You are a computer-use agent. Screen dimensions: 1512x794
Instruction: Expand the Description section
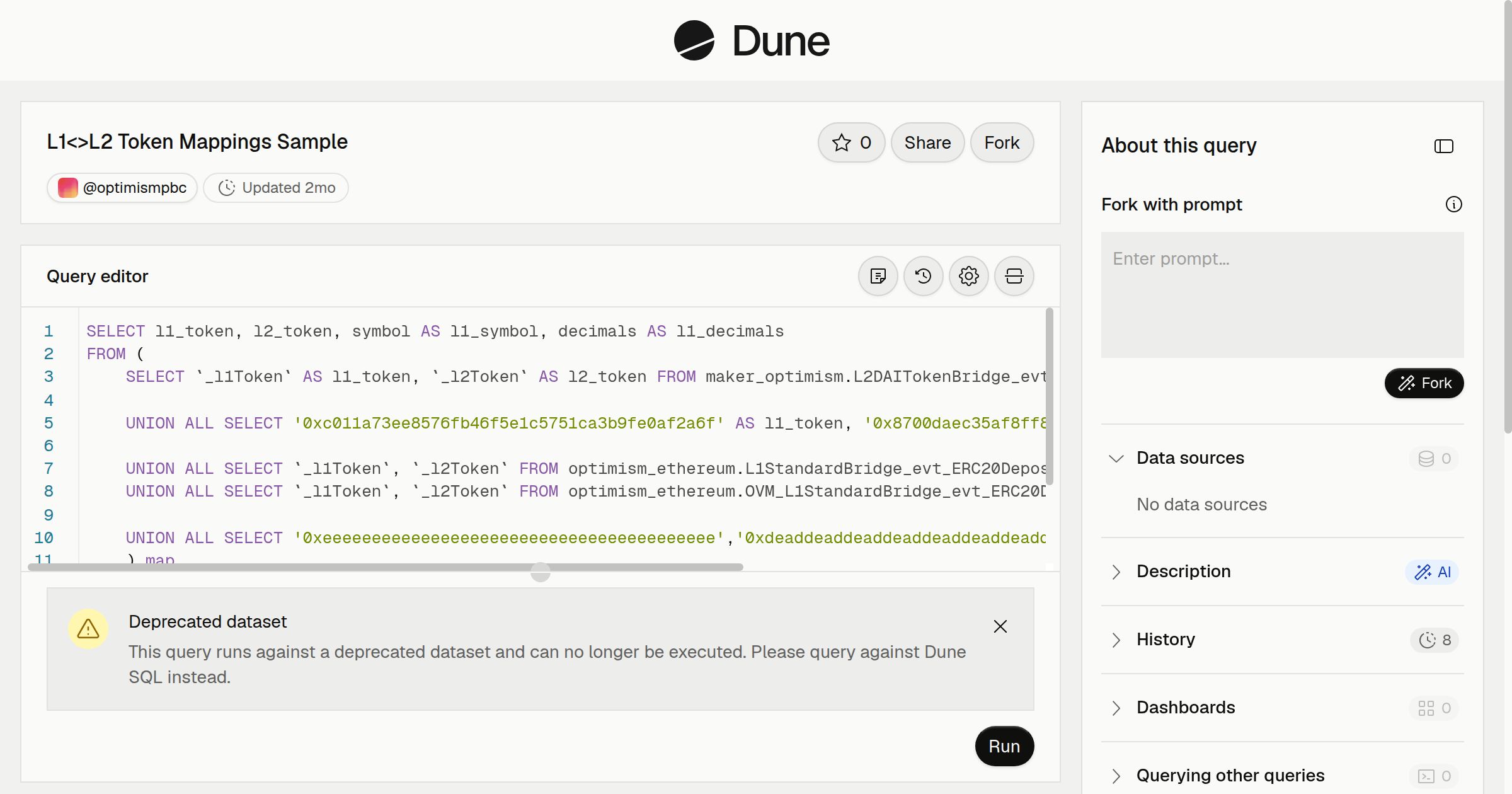click(1116, 572)
